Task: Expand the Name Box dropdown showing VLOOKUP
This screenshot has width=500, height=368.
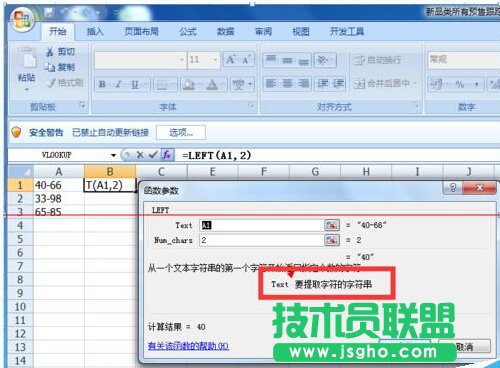Action: coord(114,155)
